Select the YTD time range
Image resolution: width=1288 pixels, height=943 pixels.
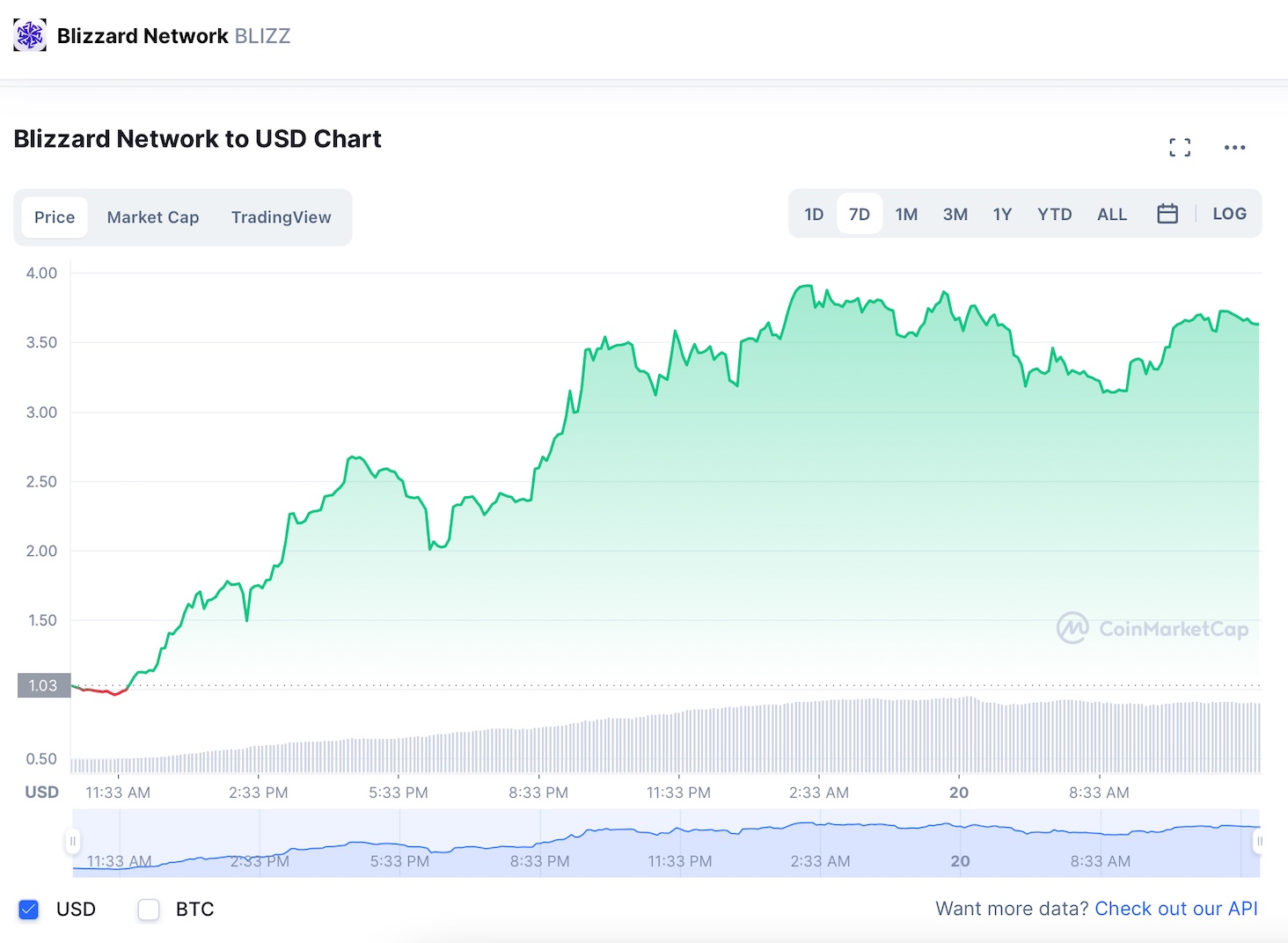pos(1055,214)
